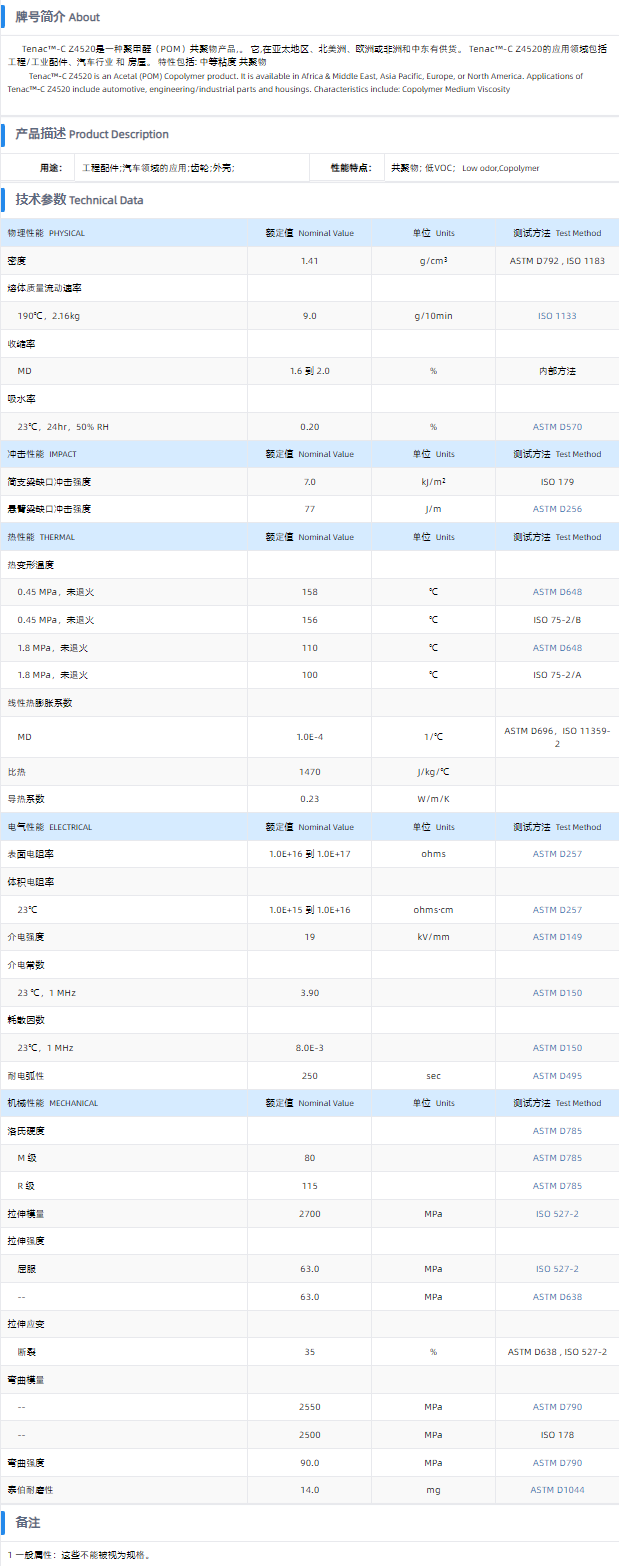Screen dimensions: 619x1566
Task: Follow the ASTM D1044 Taber abrasion link
Action: coord(557,1490)
